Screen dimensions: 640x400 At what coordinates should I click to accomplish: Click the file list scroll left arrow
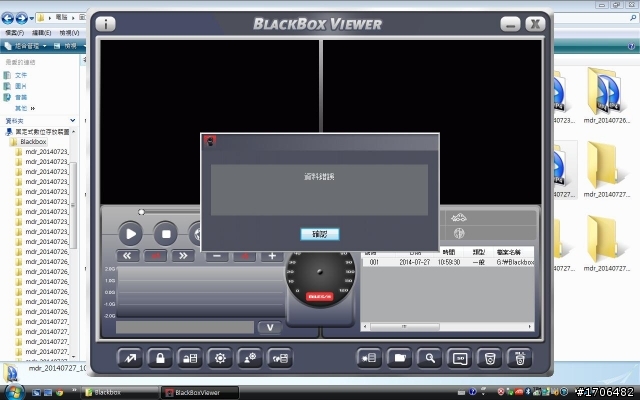coord(365,327)
